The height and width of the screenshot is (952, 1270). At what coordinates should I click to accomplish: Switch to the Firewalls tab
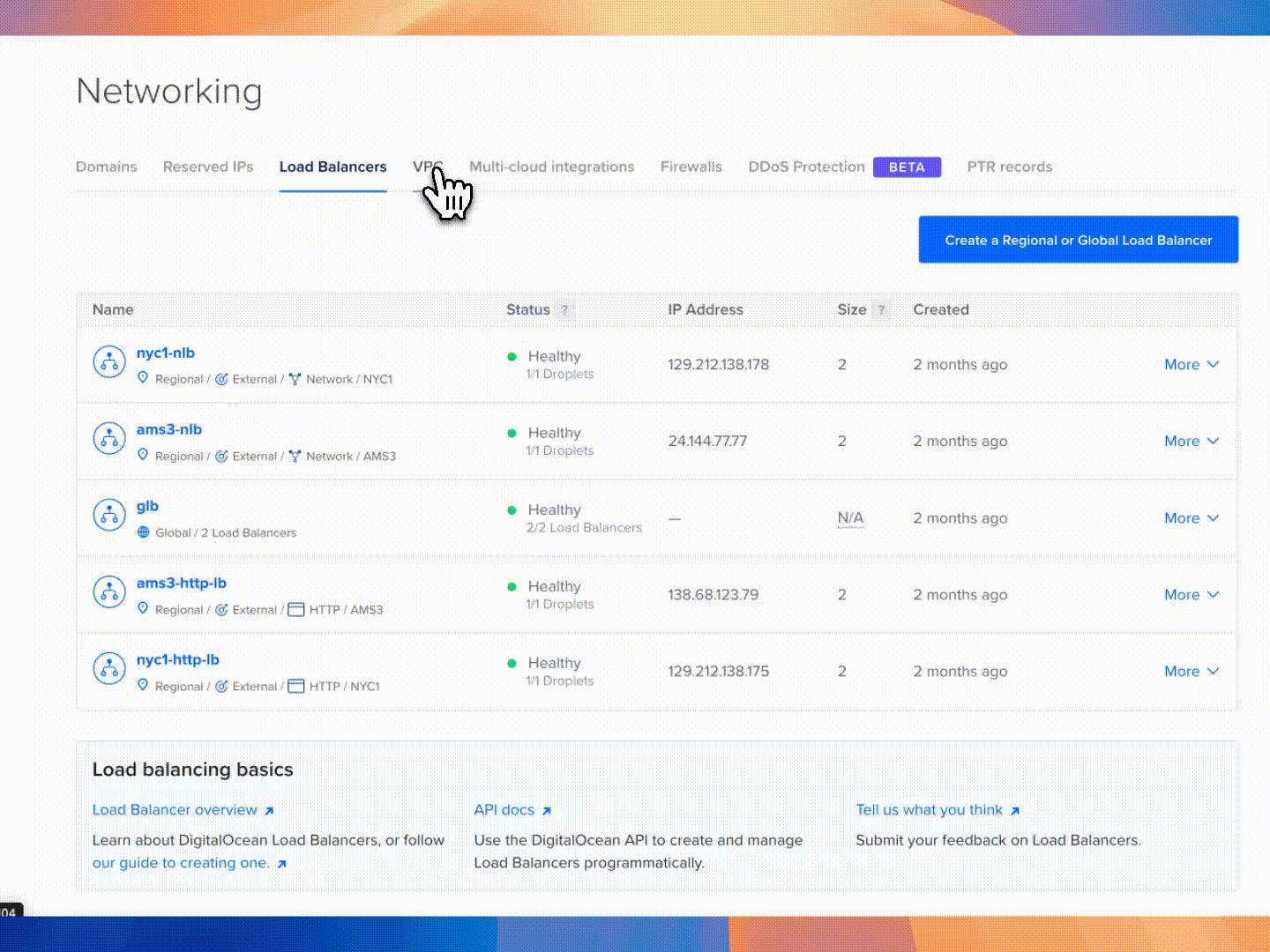tap(691, 167)
